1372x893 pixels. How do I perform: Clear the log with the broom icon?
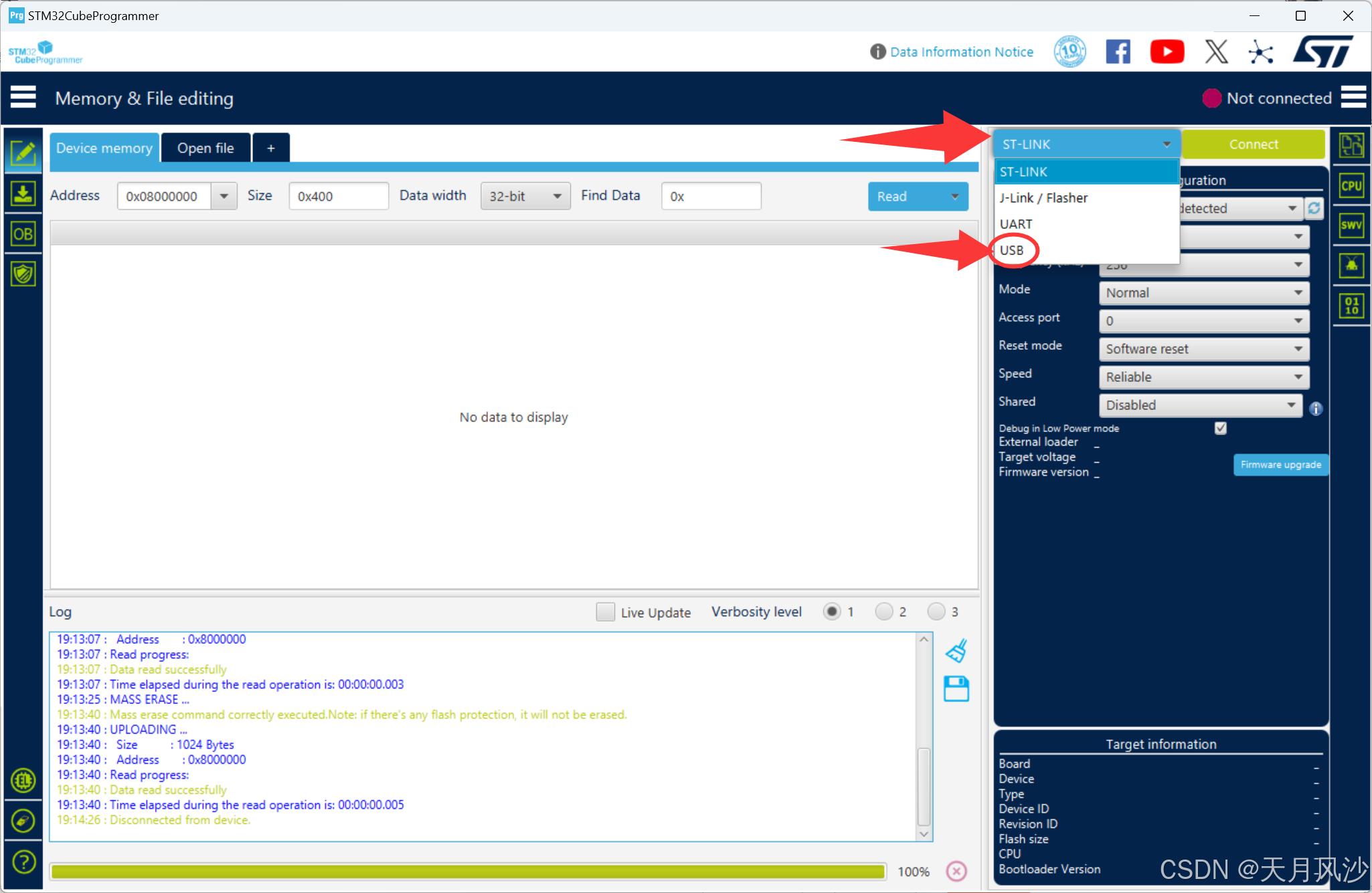coord(956,650)
